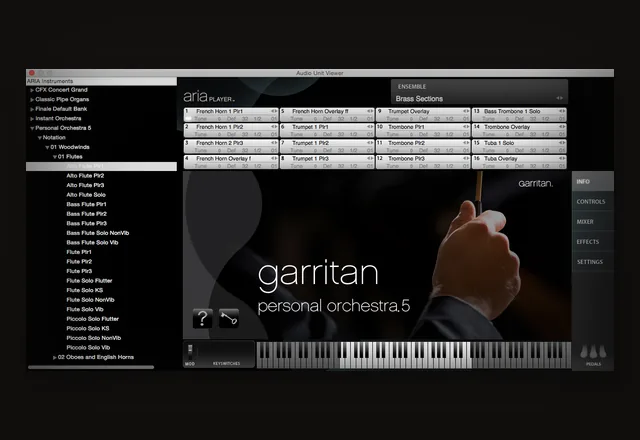Image resolution: width=640 pixels, height=440 pixels.
Task: Collapse the Notation folder
Action: click(40, 138)
